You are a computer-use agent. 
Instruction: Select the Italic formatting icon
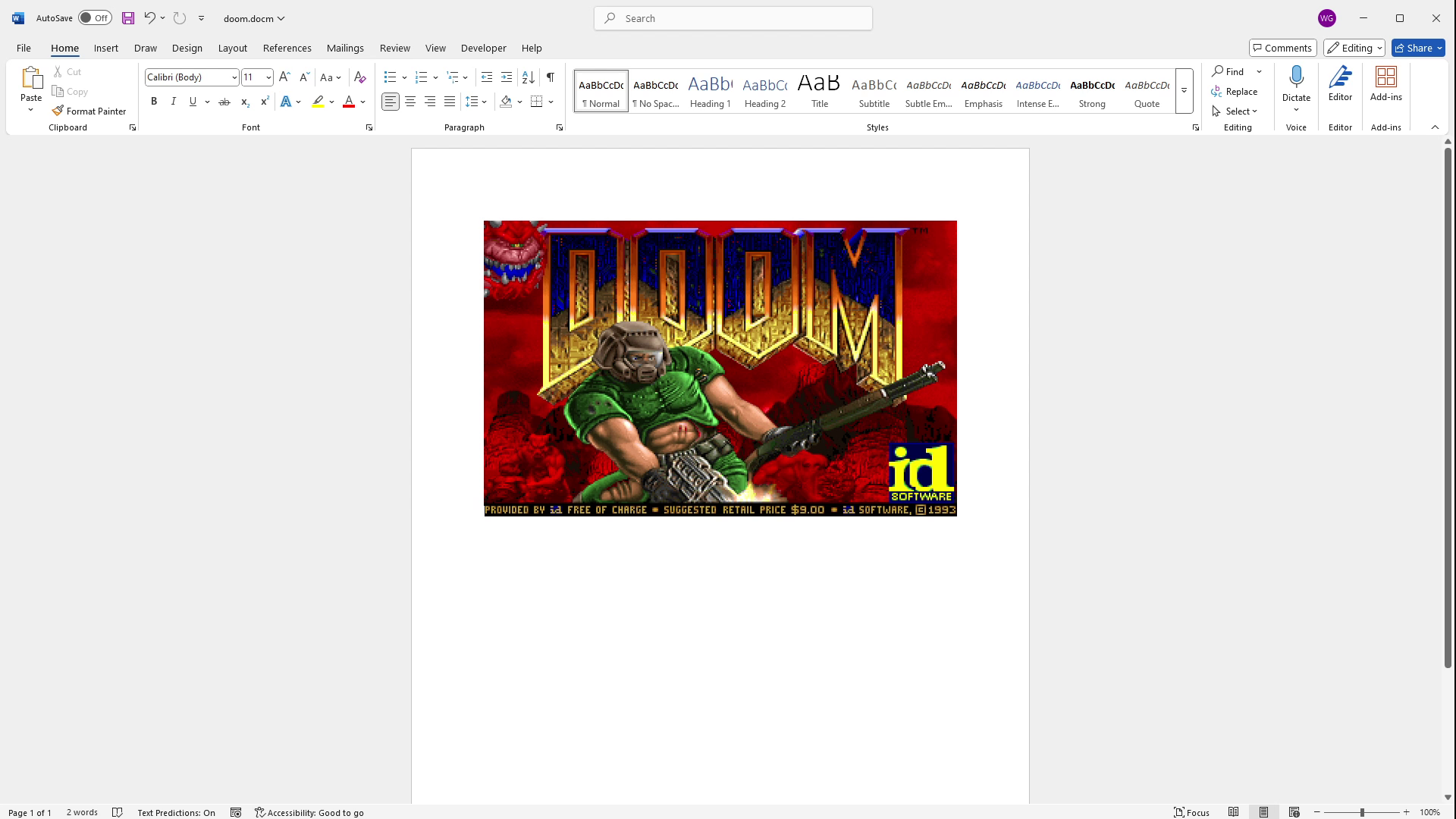pyautogui.click(x=173, y=101)
